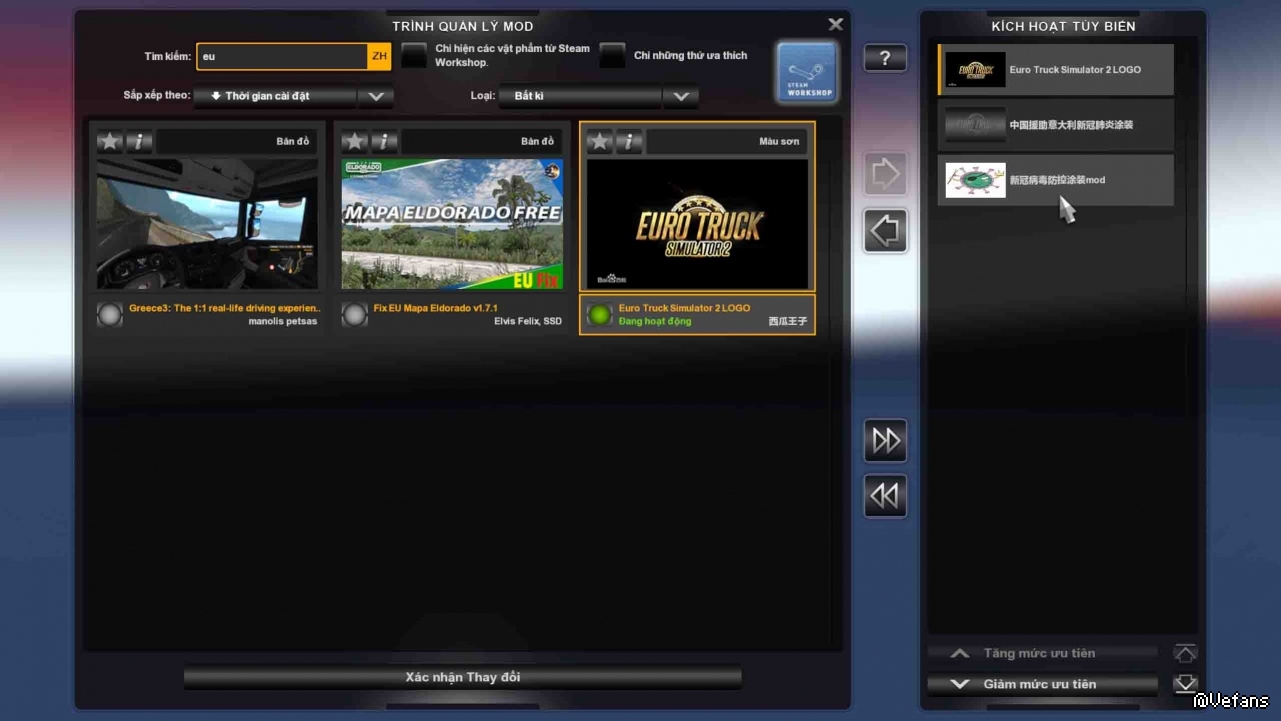Screen dimensions: 1281x721
Task: Toggle green active light of LOGO mod
Action: [x=599, y=314]
